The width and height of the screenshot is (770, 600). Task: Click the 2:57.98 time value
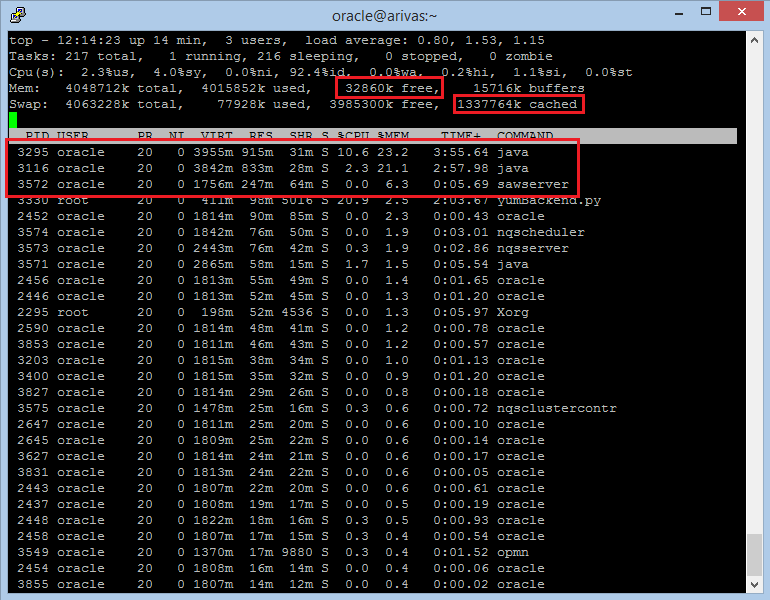[461, 168]
